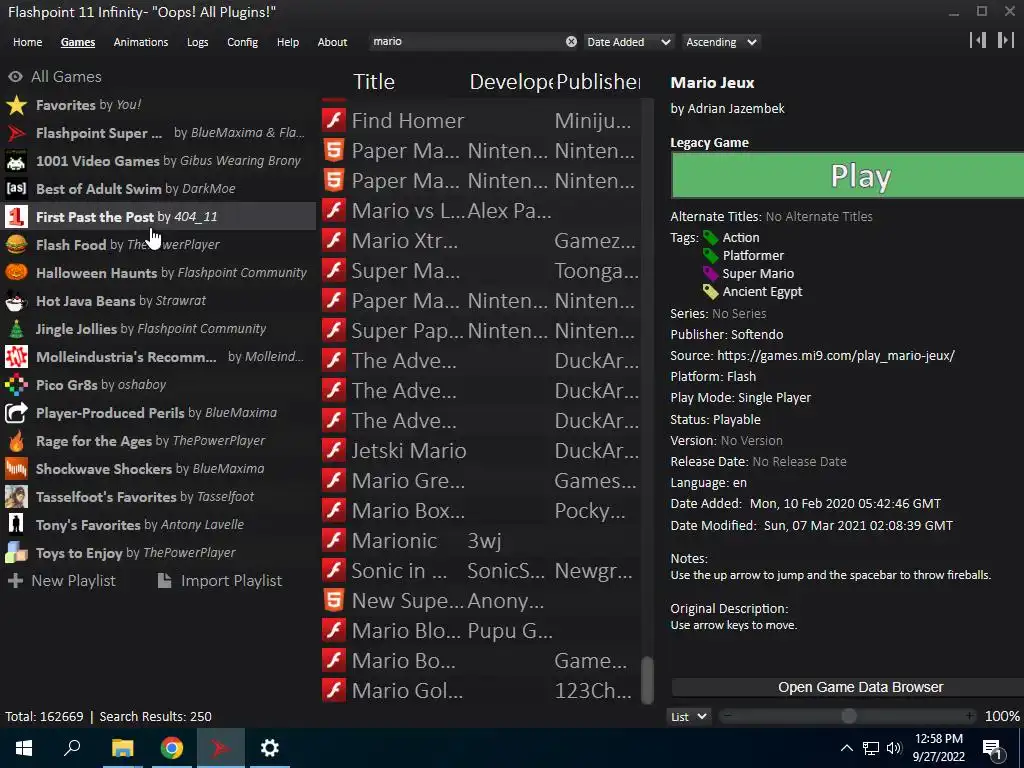1024x768 pixels.
Task: Click the yellow Ancient Egypt tag icon
Action: point(711,292)
